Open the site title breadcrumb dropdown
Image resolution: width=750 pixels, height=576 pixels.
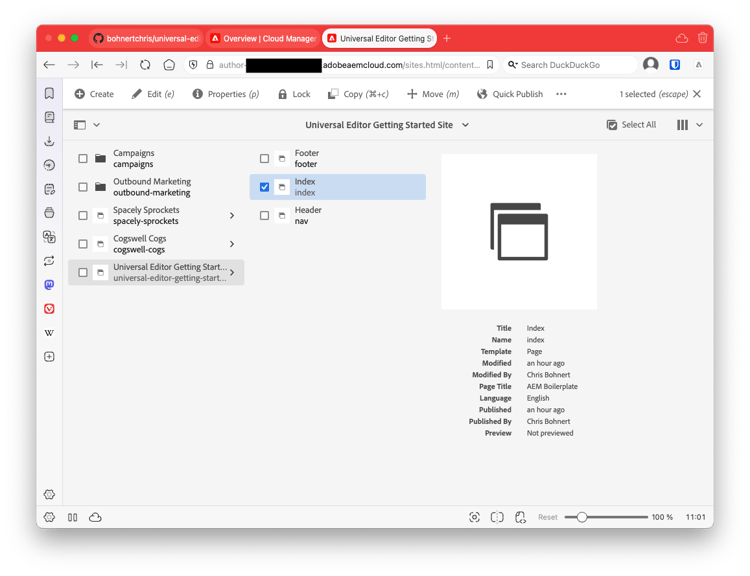click(x=387, y=125)
